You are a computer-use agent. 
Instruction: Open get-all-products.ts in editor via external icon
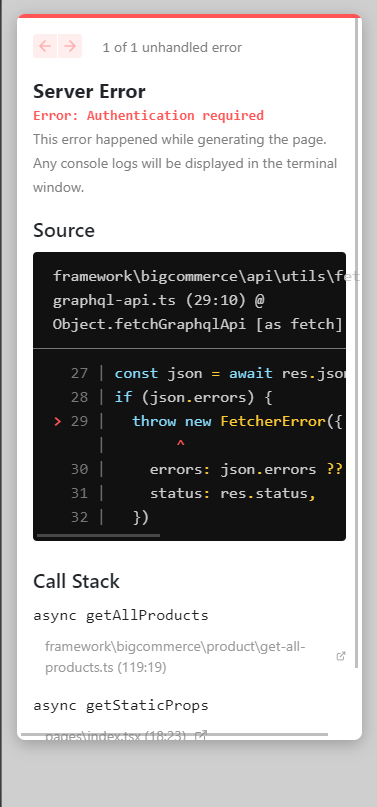coord(340,656)
